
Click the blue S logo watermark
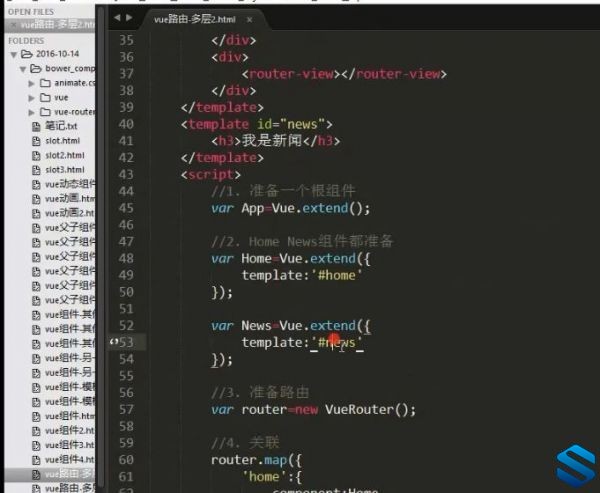pyautogui.click(x=576, y=465)
